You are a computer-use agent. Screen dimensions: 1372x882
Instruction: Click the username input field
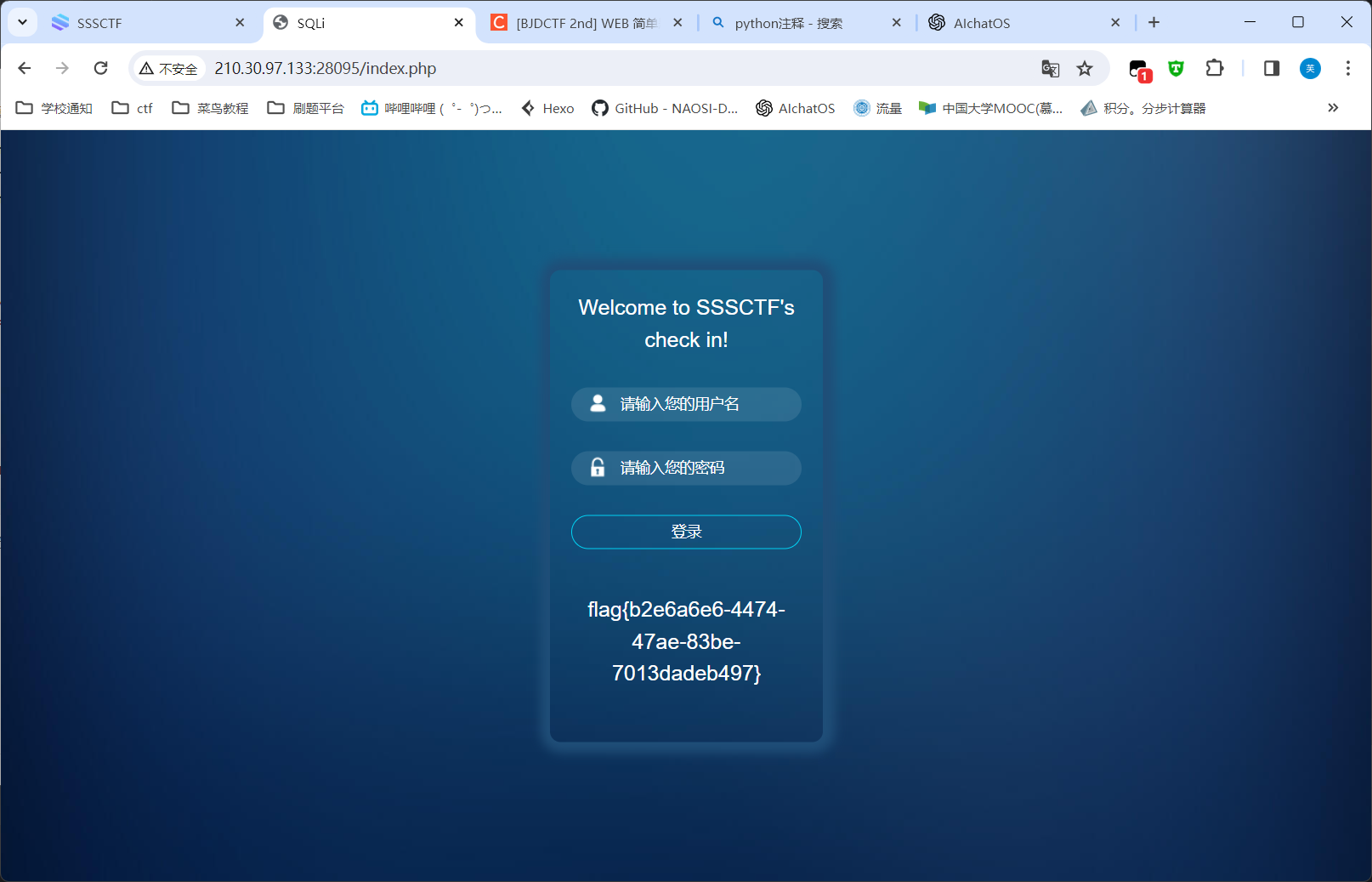[697, 404]
